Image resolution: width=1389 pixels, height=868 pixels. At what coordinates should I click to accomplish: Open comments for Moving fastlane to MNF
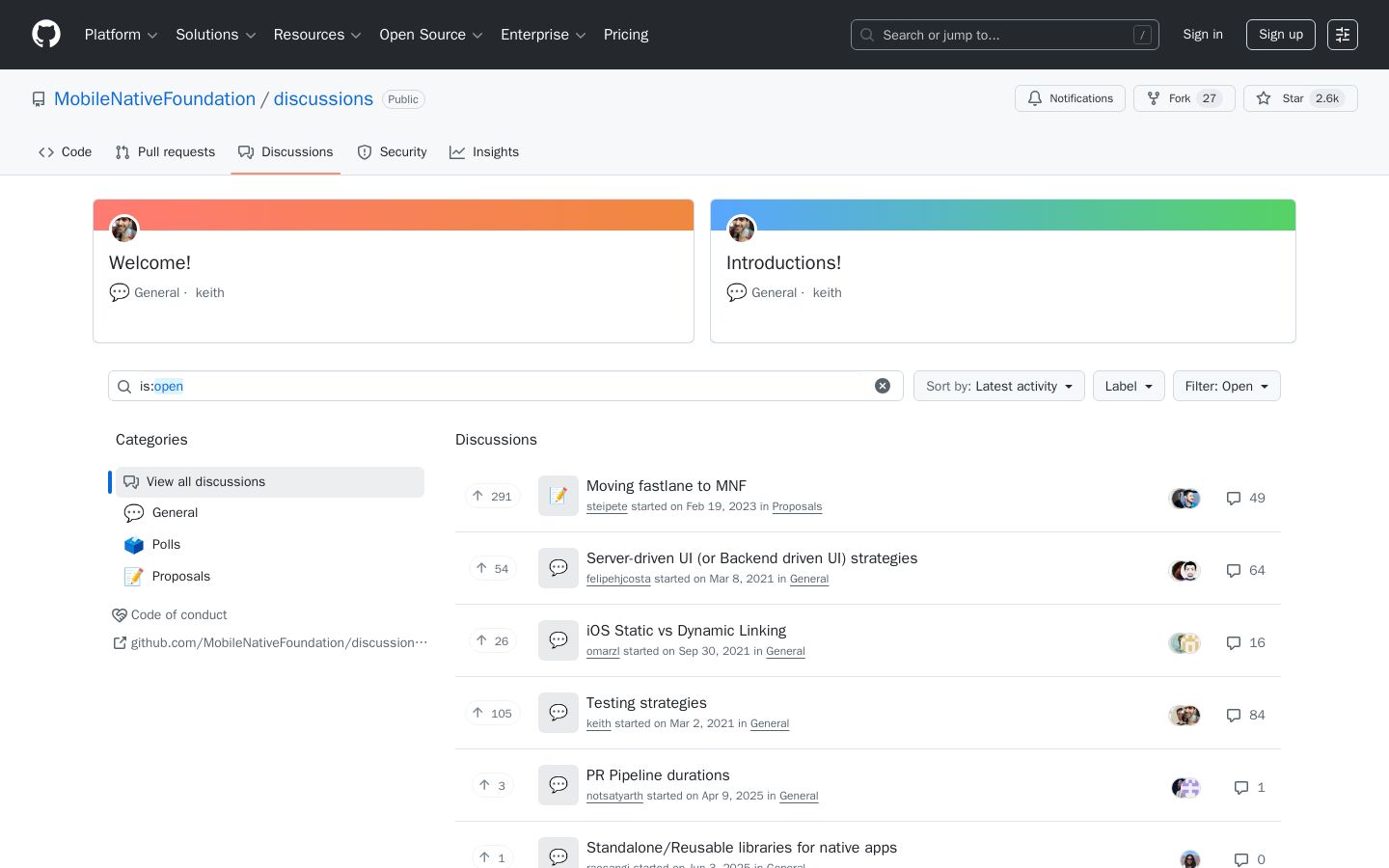(1245, 498)
